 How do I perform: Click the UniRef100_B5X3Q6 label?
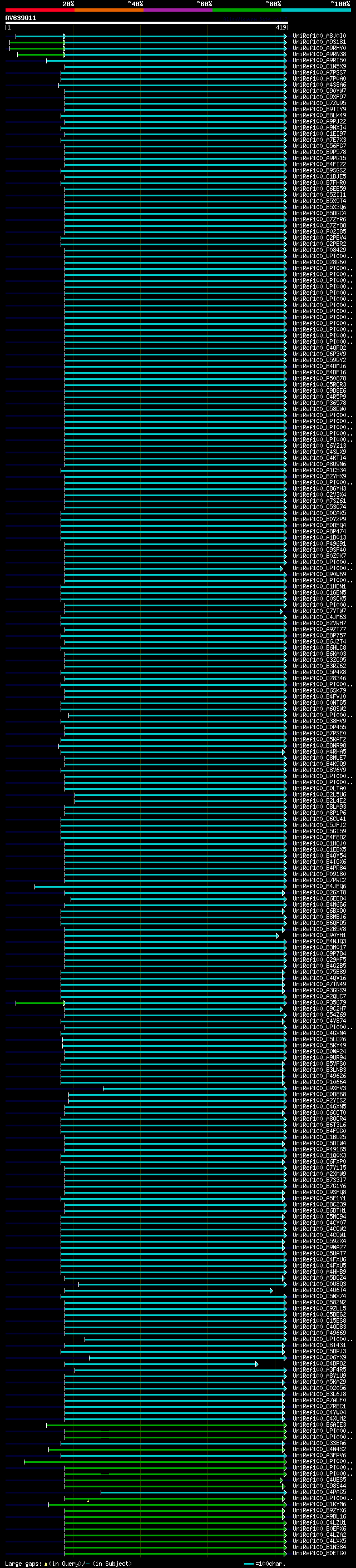click(x=319, y=207)
